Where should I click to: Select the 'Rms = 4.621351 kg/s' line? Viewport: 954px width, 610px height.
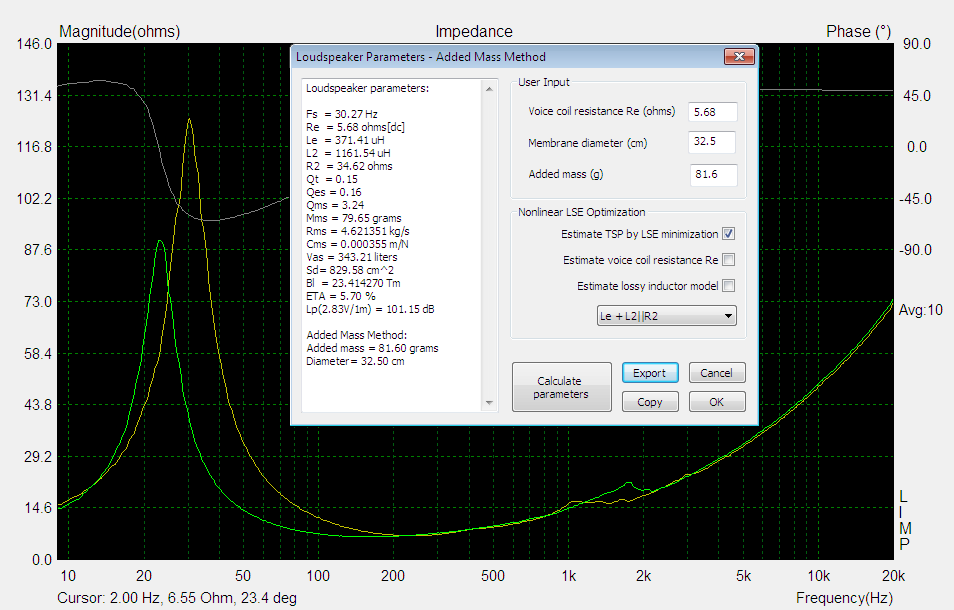pyautogui.click(x=358, y=231)
